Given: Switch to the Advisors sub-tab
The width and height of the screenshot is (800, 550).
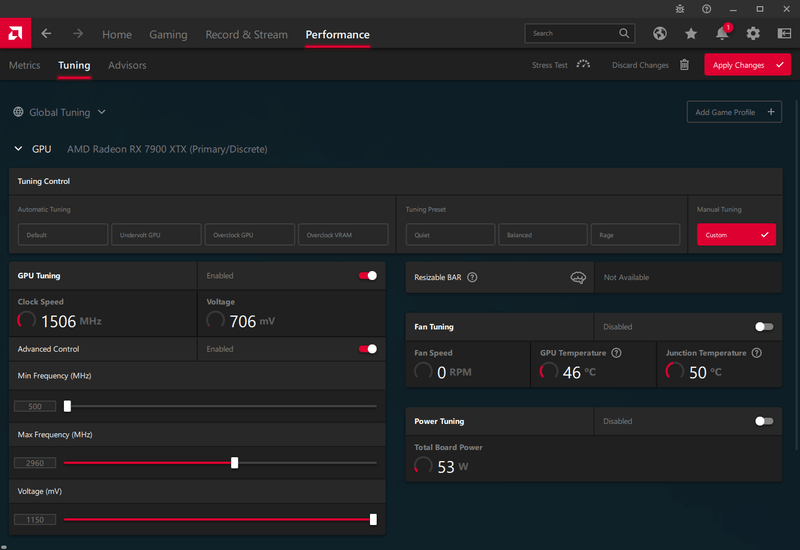Looking at the screenshot, I should click(x=127, y=65).
